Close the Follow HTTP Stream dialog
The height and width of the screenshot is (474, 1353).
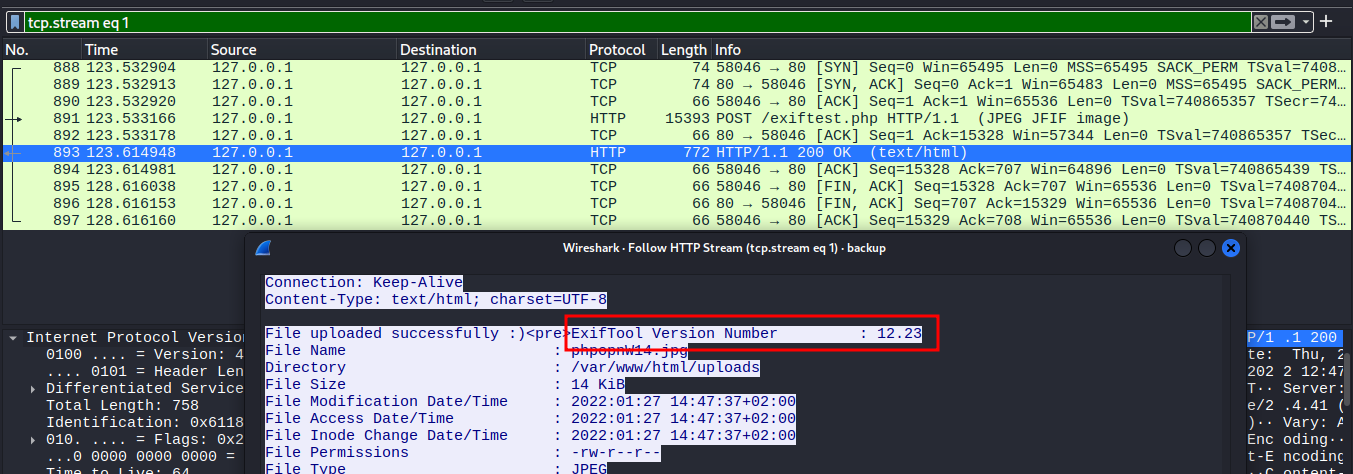[1231, 248]
